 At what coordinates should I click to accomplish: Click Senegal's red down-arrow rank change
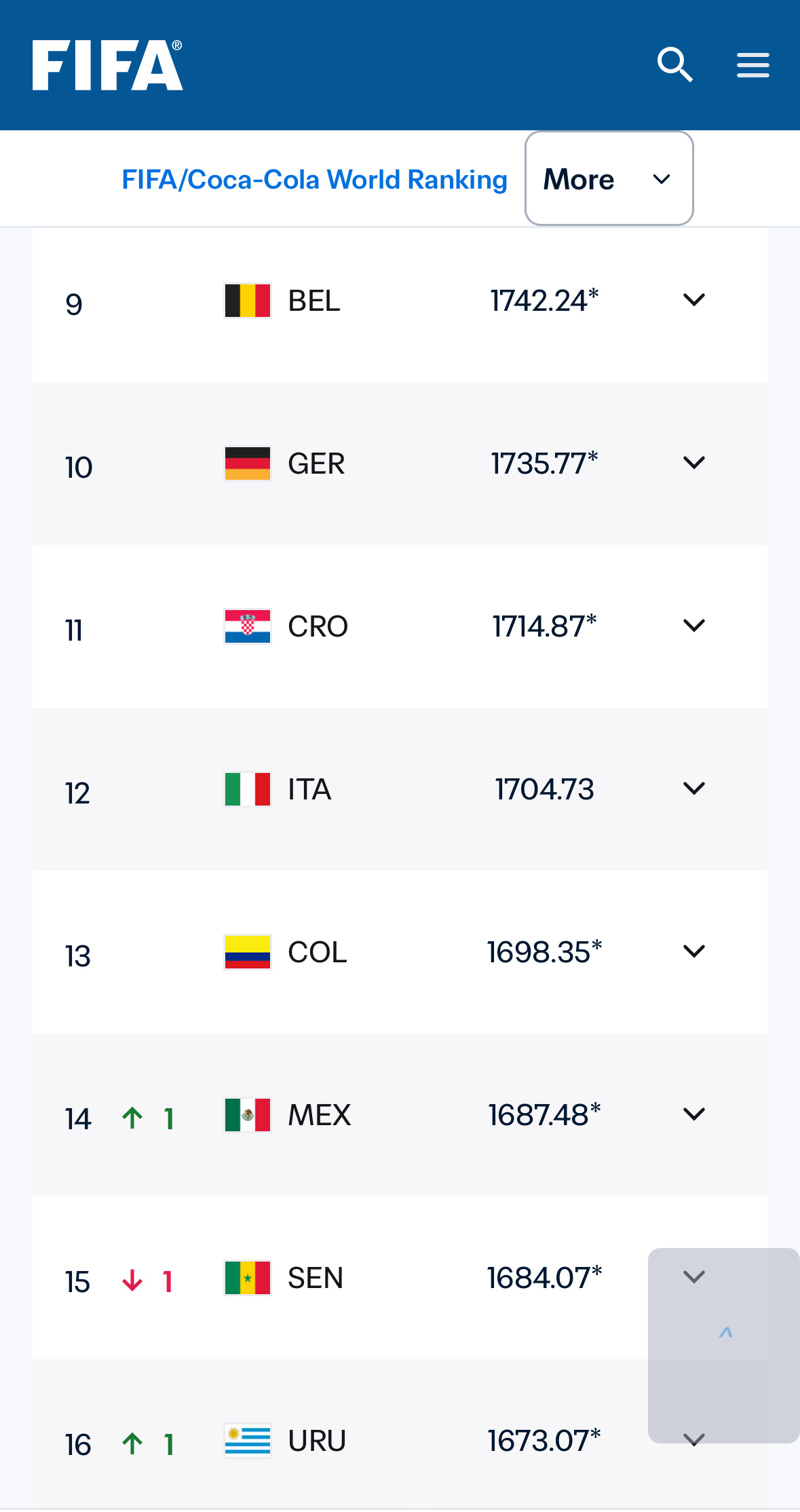pyautogui.click(x=132, y=1281)
